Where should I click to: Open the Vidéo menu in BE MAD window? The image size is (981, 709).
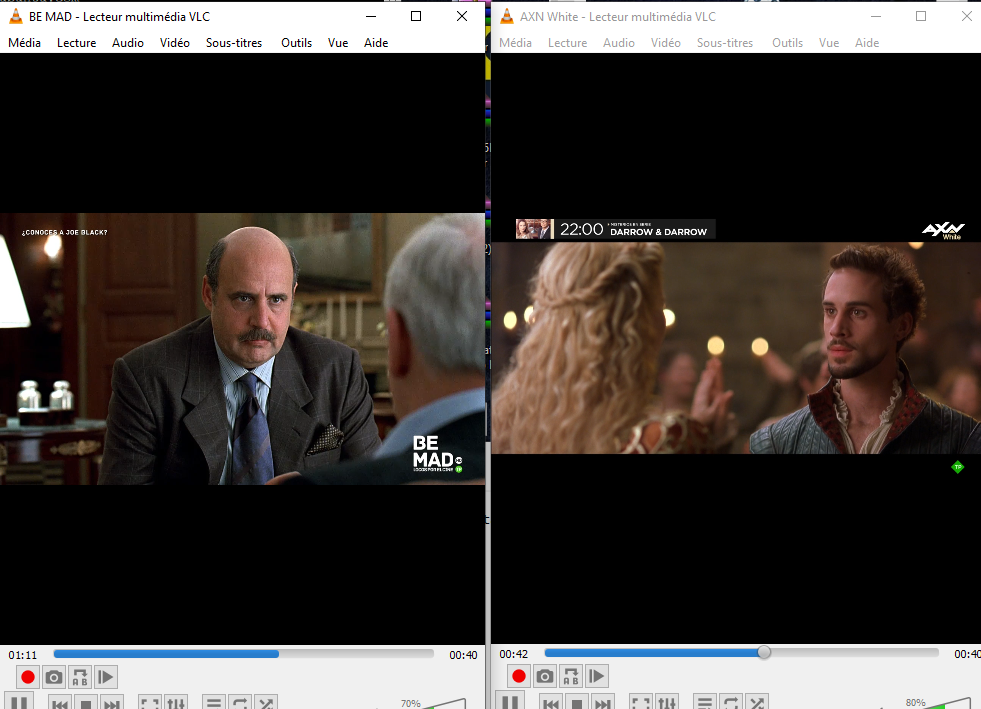pos(175,43)
